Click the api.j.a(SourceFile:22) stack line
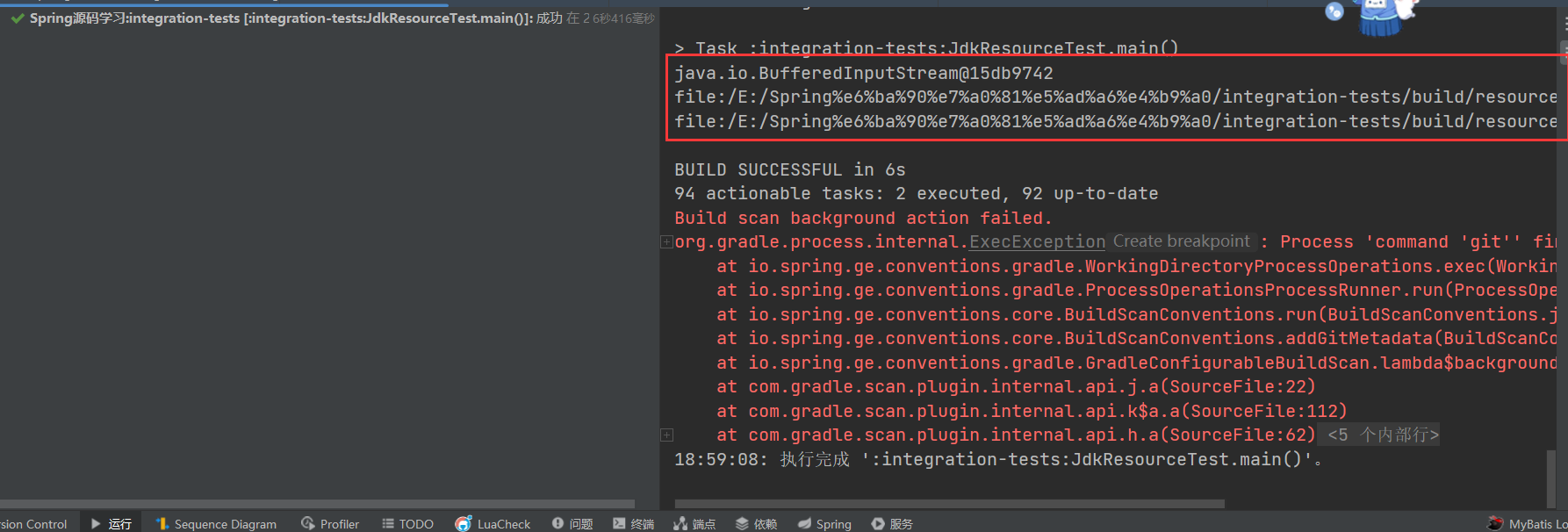 tap(1017, 386)
